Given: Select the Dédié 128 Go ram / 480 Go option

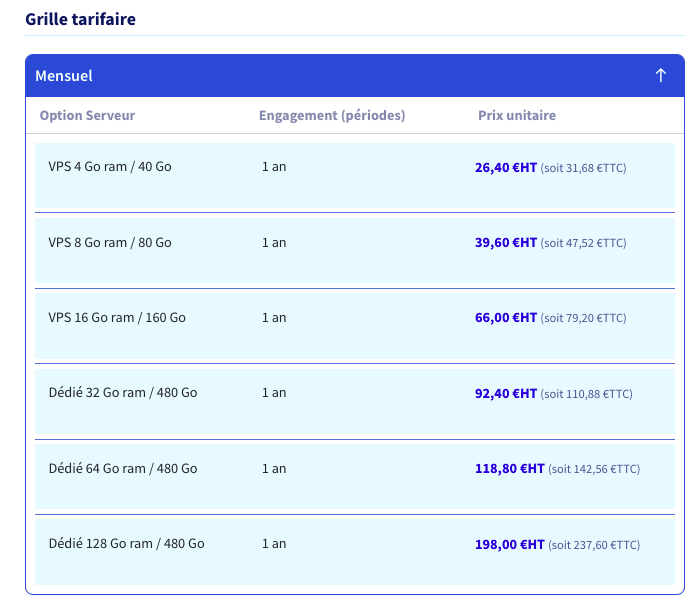Looking at the screenshot, I should pos(355,552).
